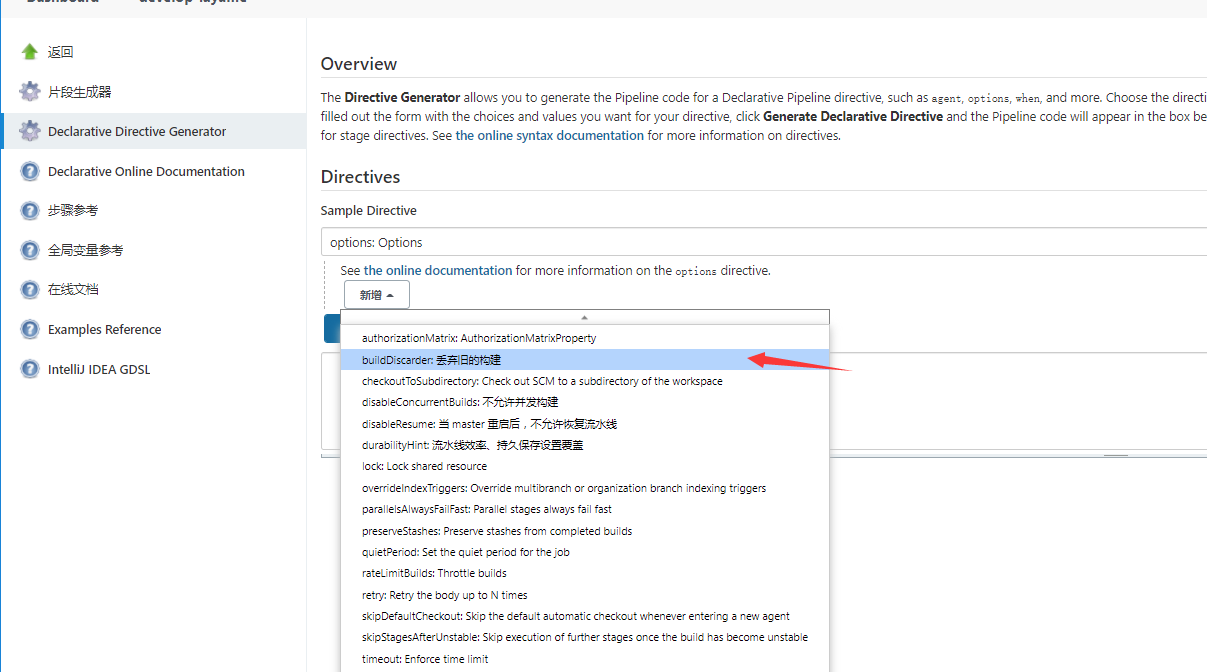Select parallelsAlwaysFailFast option
1207x672 pixels.
585,509
